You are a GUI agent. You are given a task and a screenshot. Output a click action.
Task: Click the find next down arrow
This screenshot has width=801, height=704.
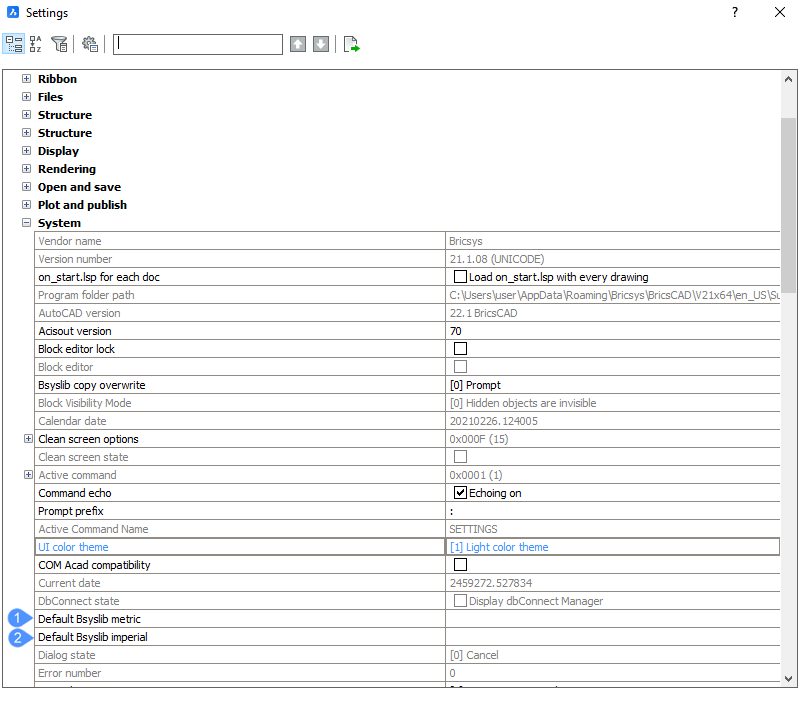[320, 44]
